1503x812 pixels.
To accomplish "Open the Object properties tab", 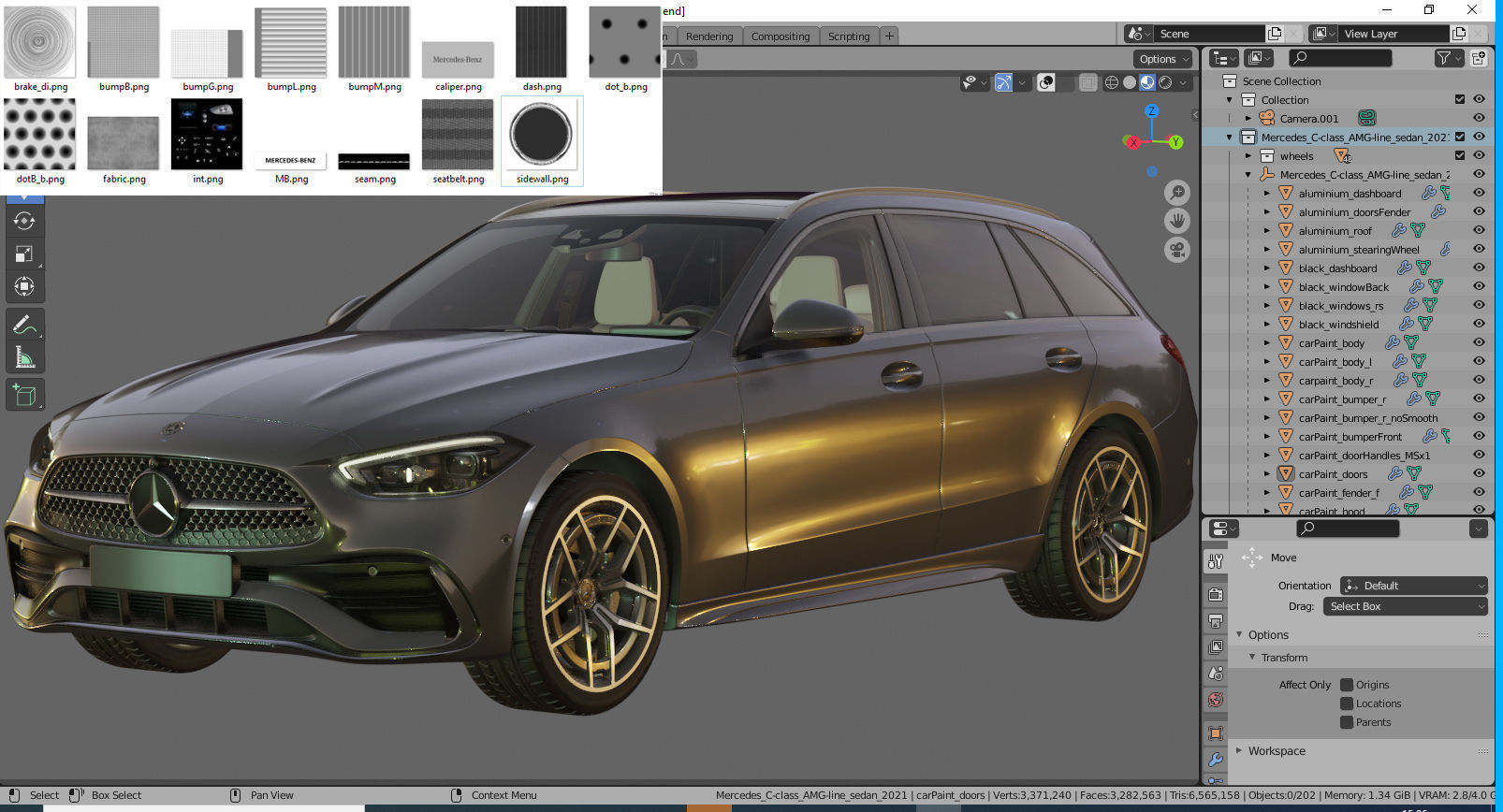I will tap(1216, 733).
